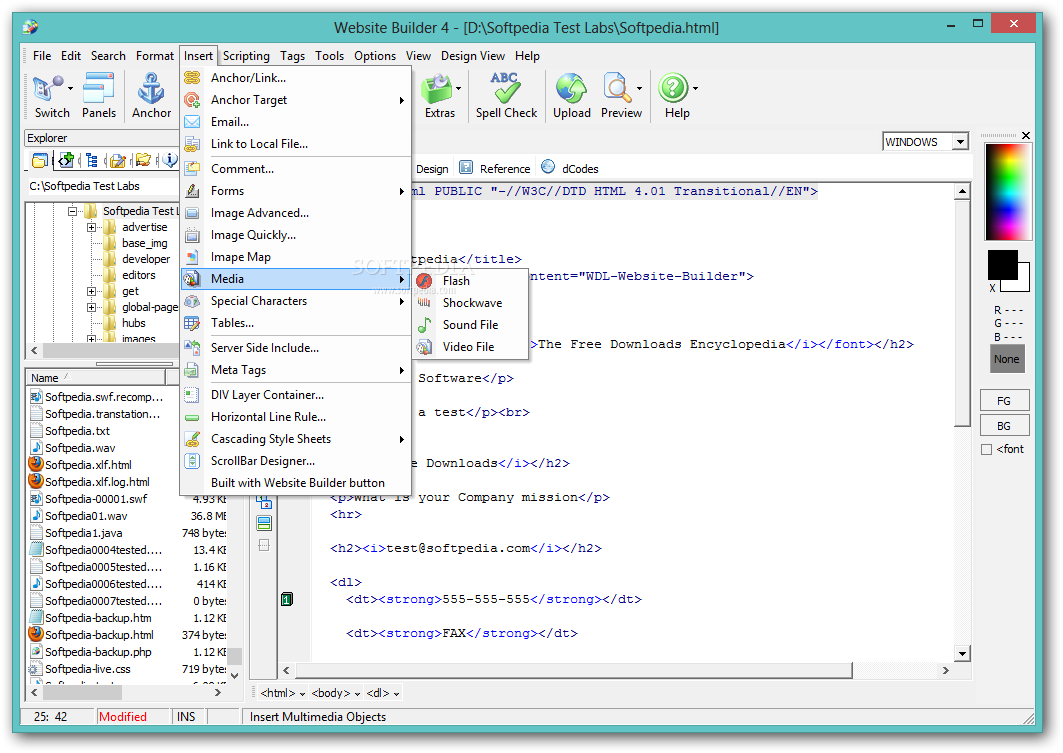
Task: Select the Softpedia.wav file
Action: [x=80, y=448]
